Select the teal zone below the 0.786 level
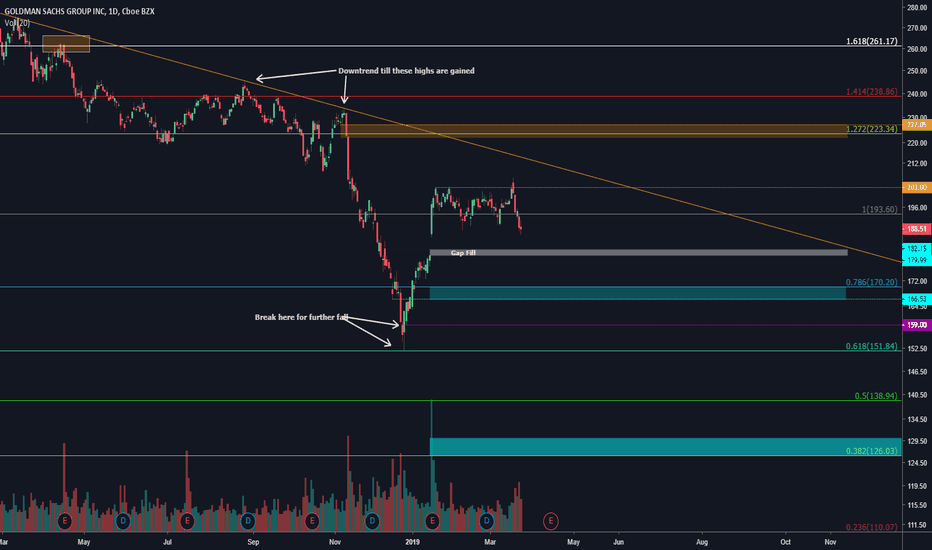932x550 pixels. [637, 293]
